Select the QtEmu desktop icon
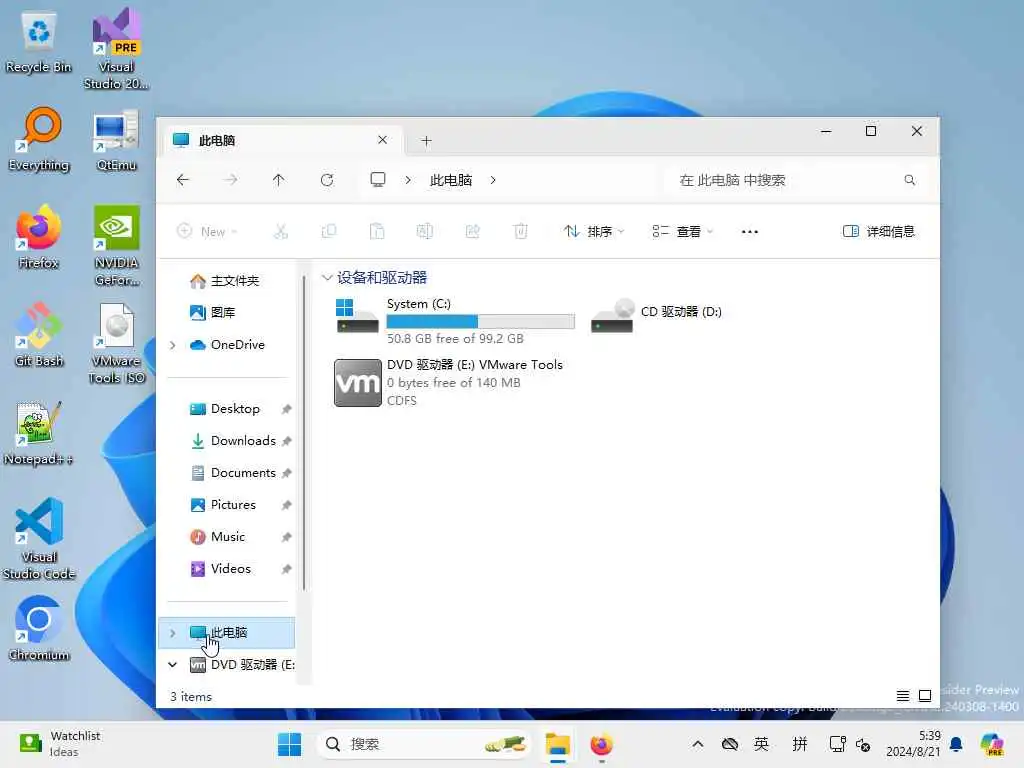Image resolution: width=1024 pixels, height=768 pixels. (116, 139)
